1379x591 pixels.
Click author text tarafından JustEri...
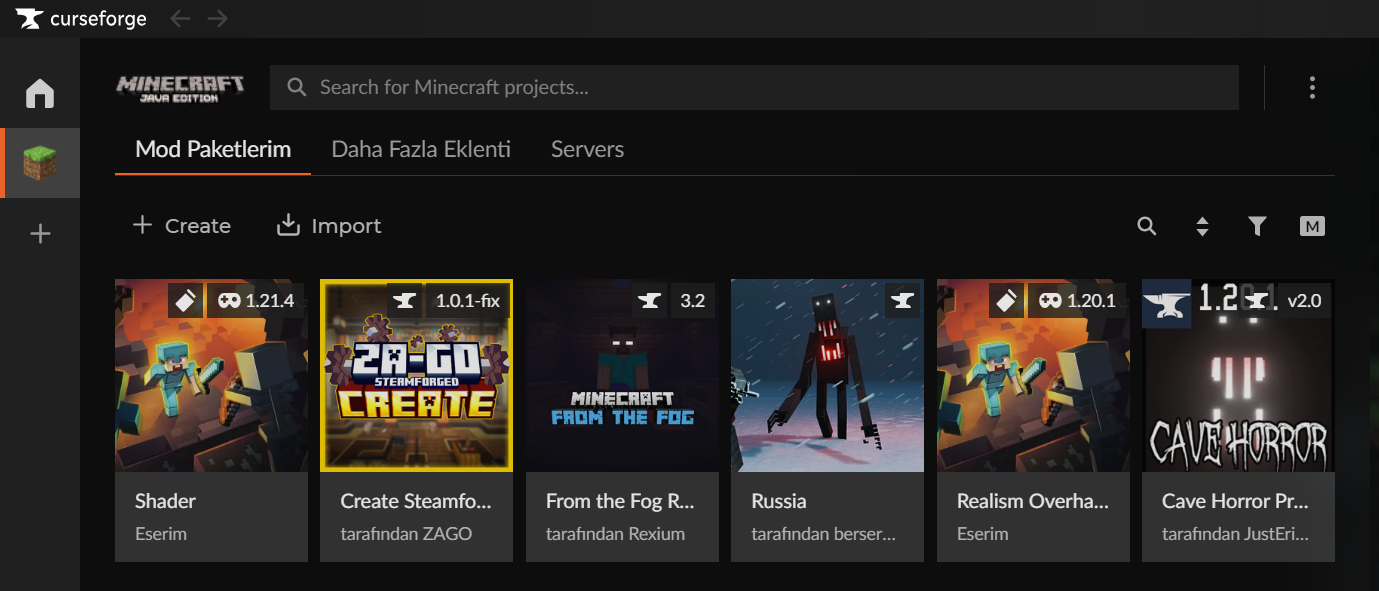1235,534
